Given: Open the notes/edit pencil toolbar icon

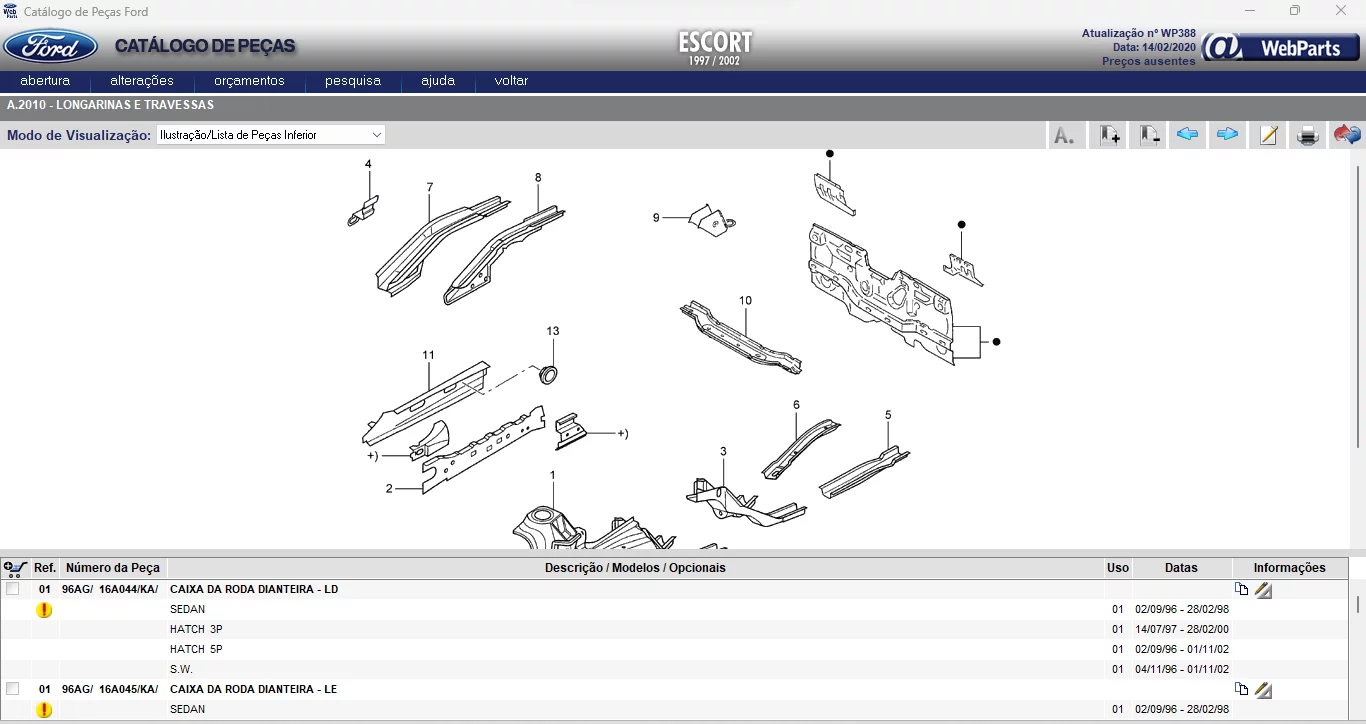Looking at the screenshot, I should pyautogui.click(x=1267, y=134).
